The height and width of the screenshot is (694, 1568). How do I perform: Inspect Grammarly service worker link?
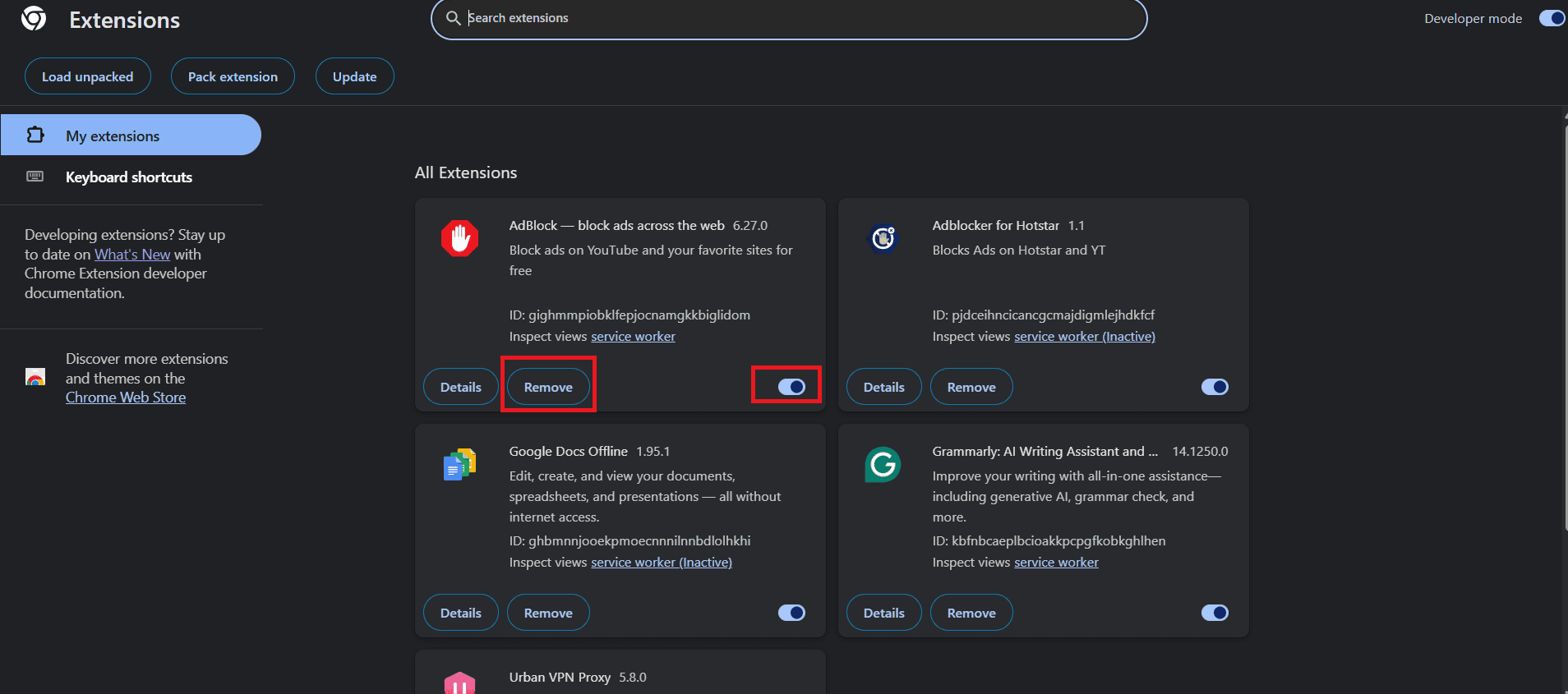[1056, 563]
